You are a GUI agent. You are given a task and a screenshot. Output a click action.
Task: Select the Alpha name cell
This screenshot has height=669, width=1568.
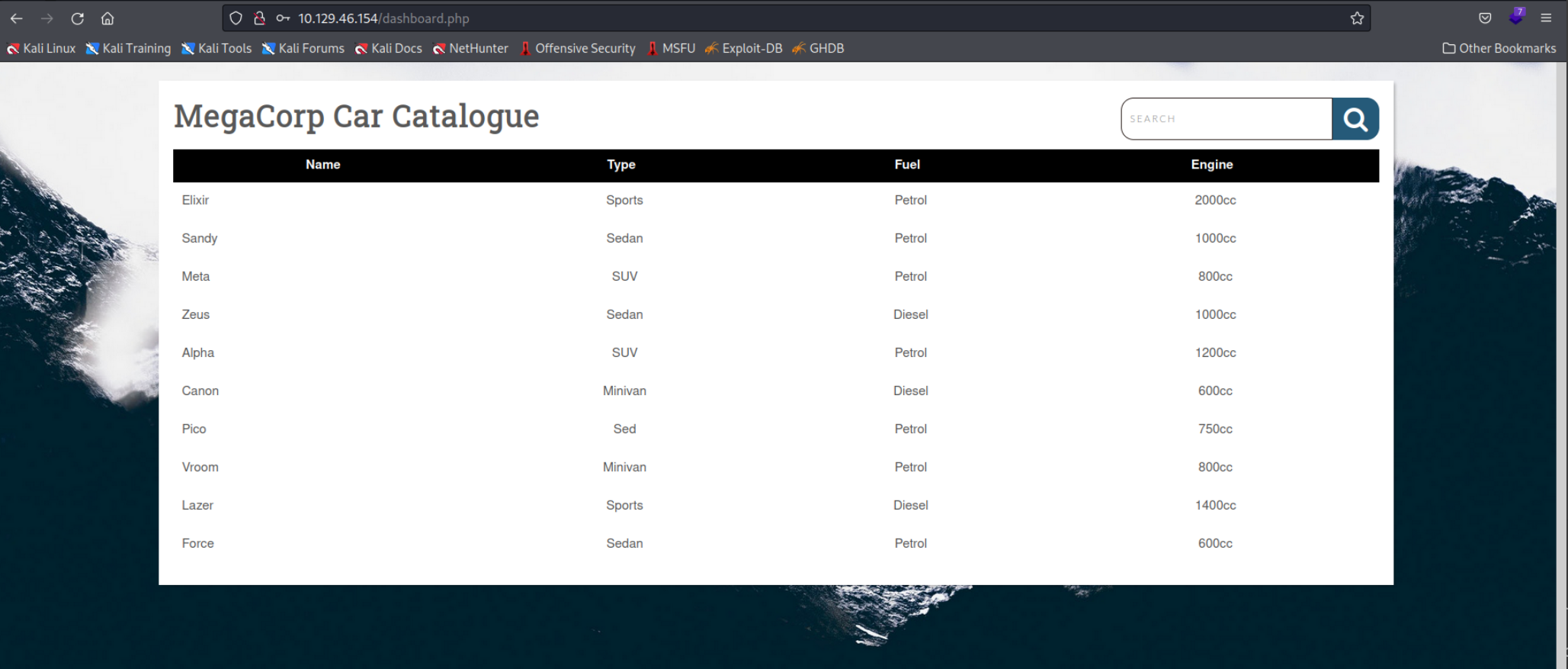click(198, 352)
